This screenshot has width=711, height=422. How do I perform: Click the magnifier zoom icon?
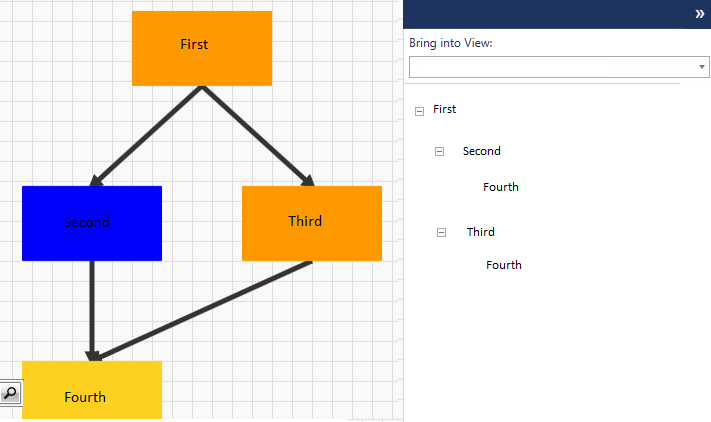(10, 393)
